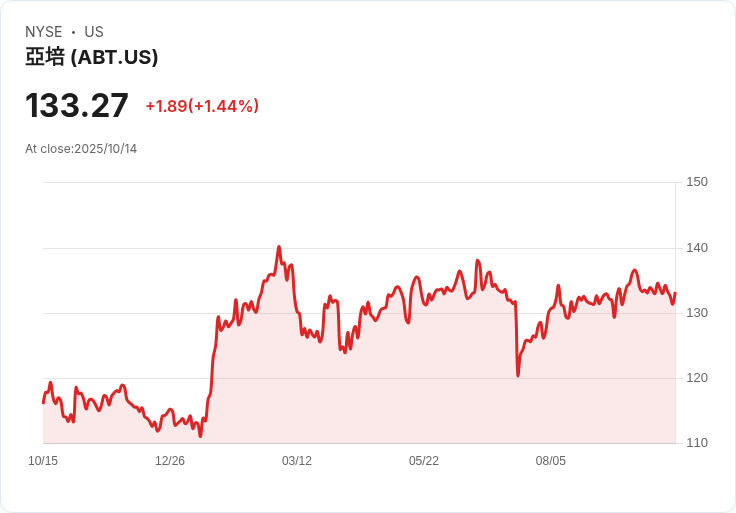The width and height of the screenshot is (736, 513).
Task: Click the leftmost start of the price line
Action: pos(43,402)
